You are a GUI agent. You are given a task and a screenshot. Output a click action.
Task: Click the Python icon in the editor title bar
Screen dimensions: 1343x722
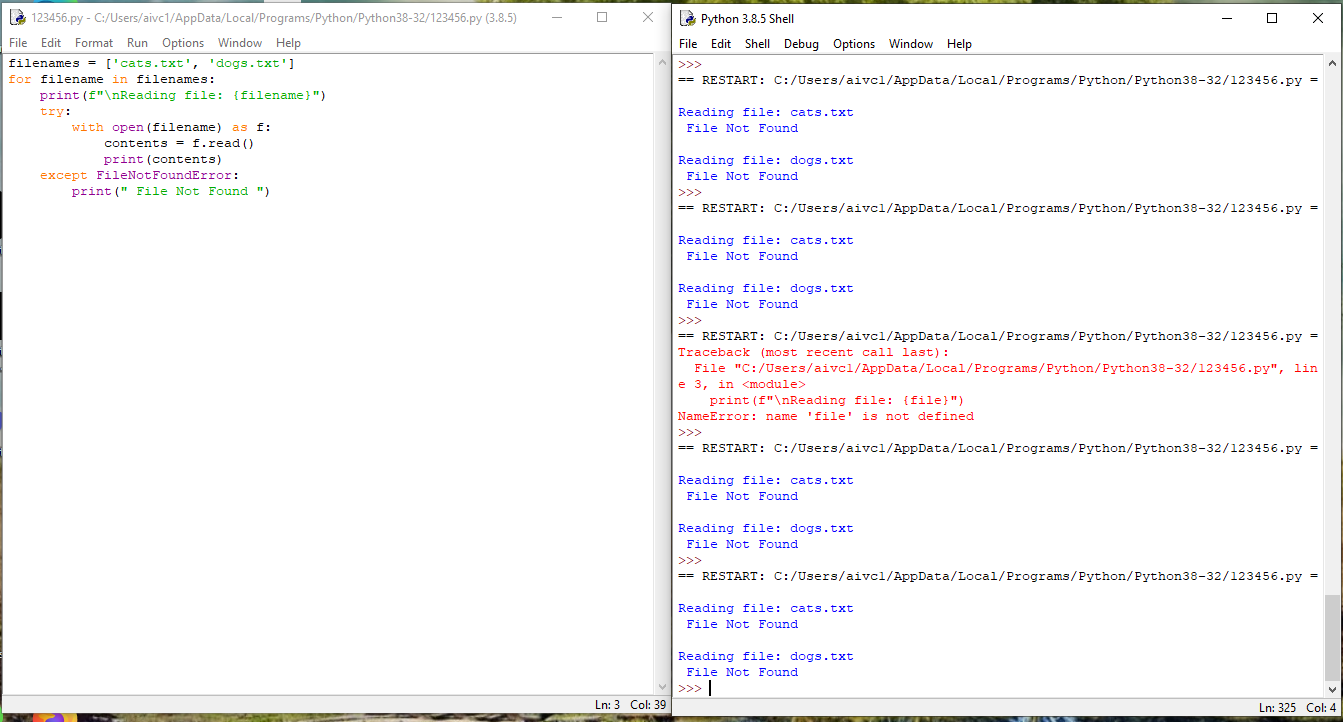point(17,18)
